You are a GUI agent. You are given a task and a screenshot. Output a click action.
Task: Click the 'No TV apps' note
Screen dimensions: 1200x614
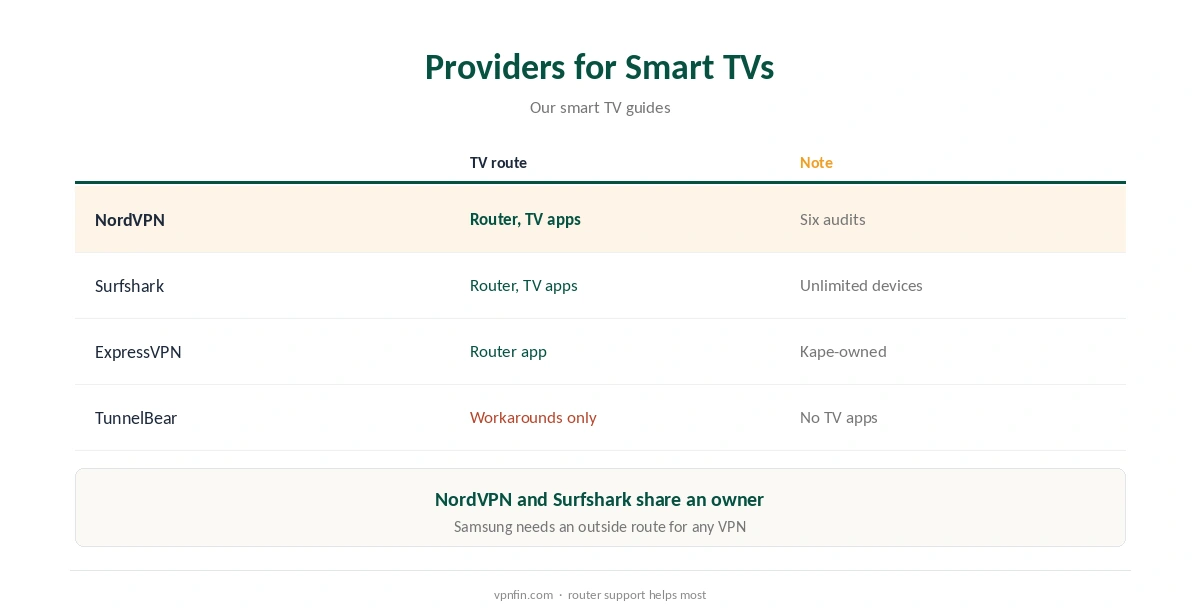[839, 417]
